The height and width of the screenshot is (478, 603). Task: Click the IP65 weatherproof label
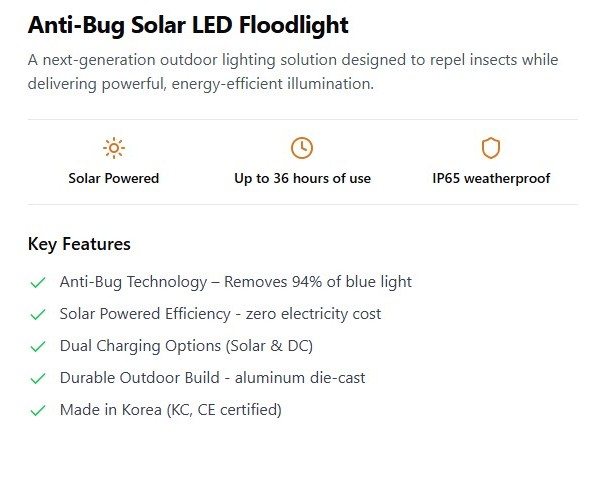tap(490, 178)
